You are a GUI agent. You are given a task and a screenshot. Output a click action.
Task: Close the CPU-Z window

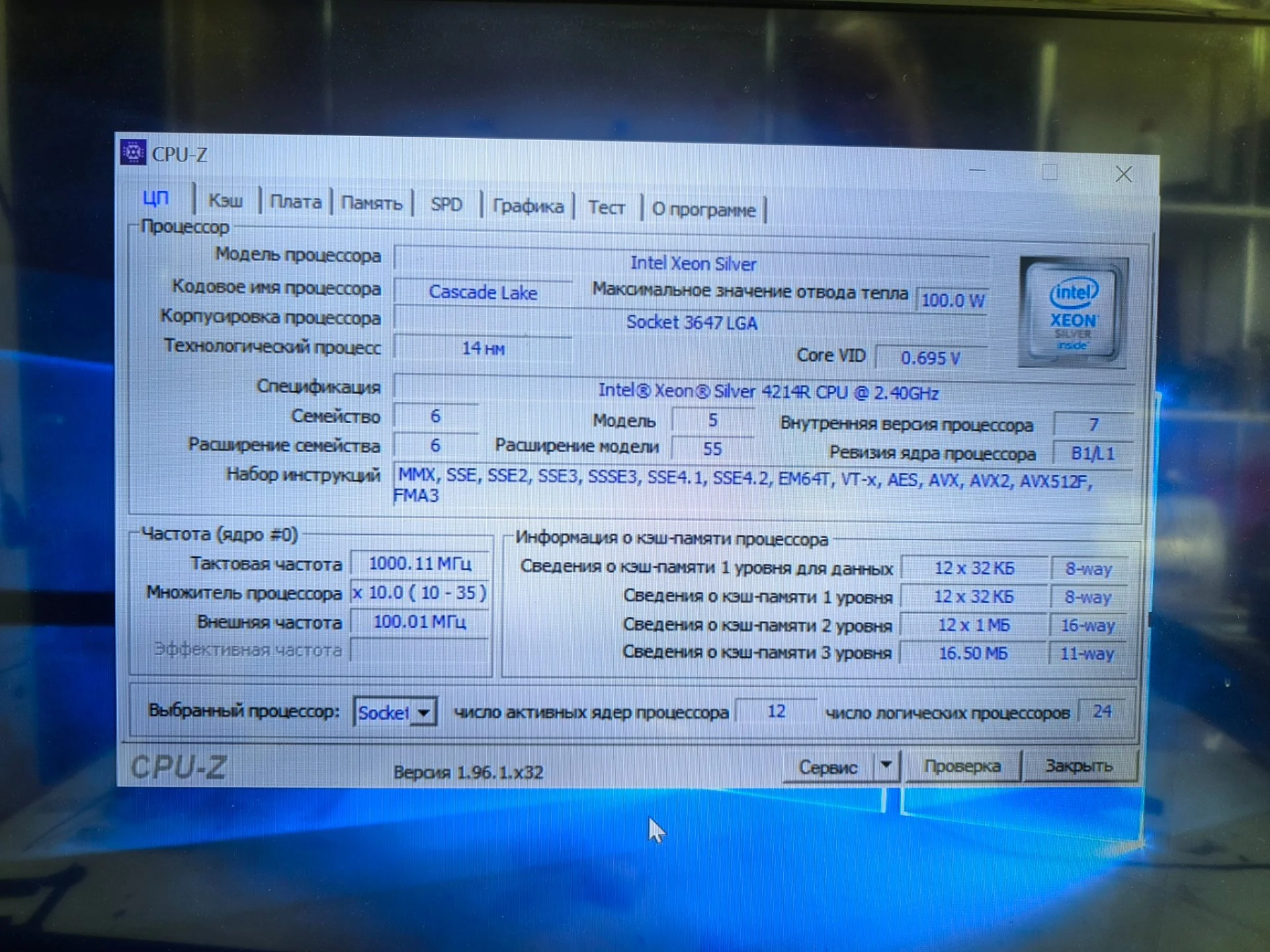tap(1124, 175)
